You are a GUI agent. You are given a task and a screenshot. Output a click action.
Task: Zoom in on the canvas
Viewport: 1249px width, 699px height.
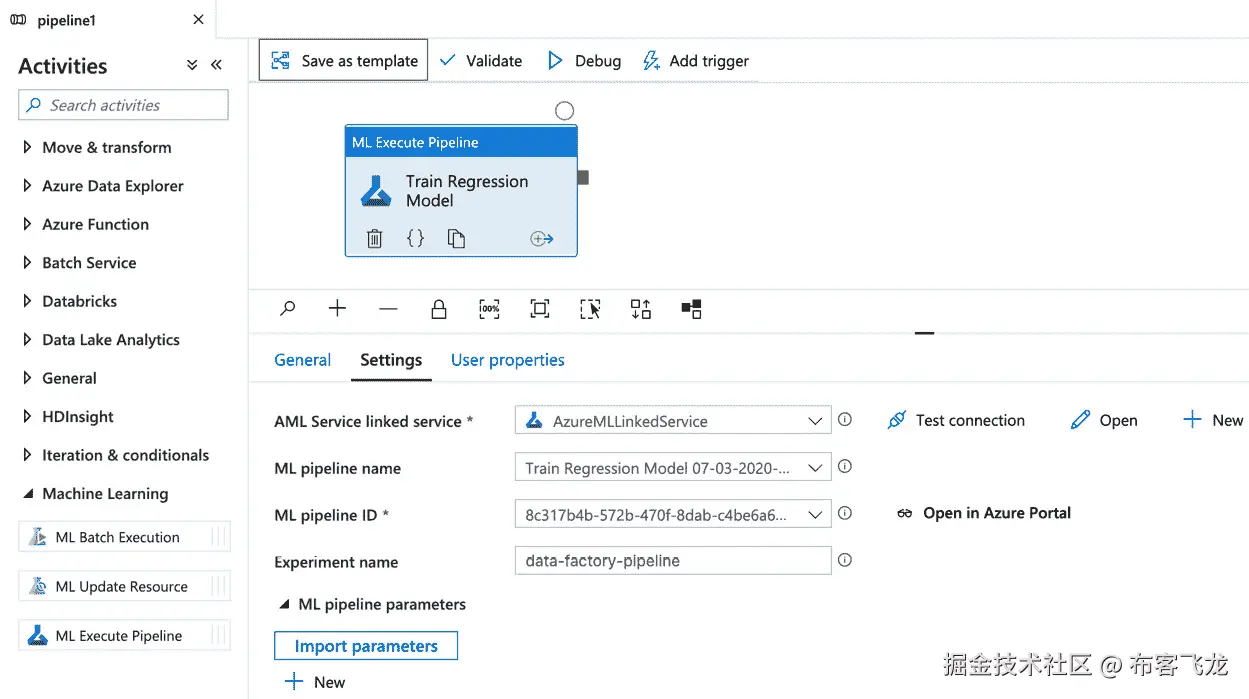(x=337, y=309)
